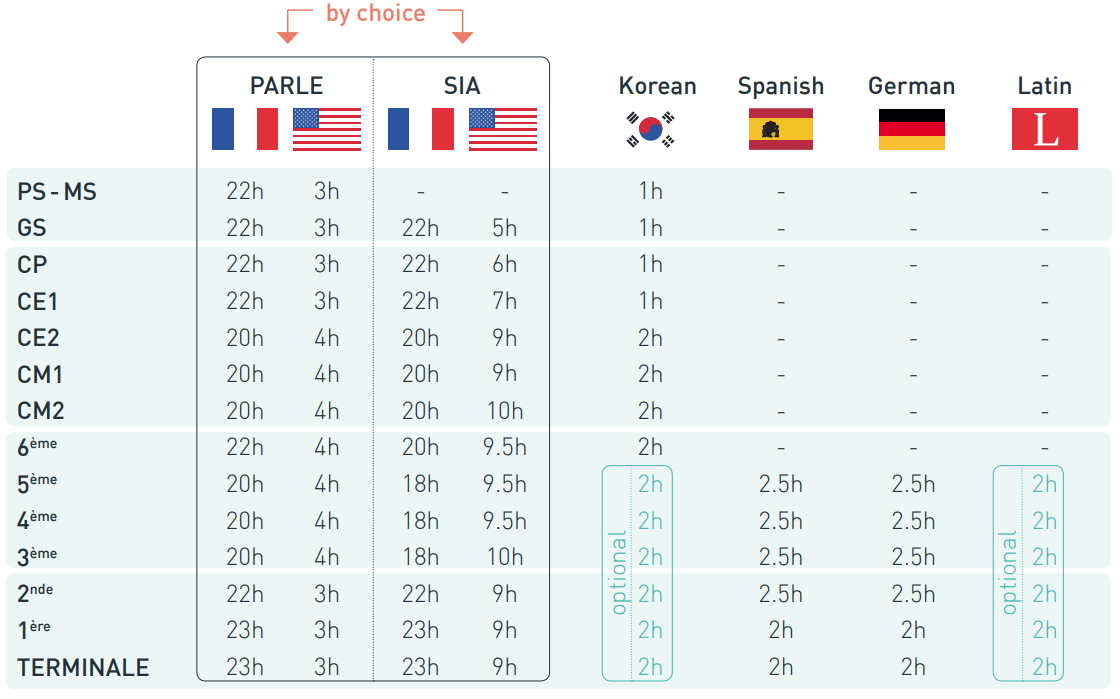Click the 5h cell in the GS row
1120x699 pixels.
click(504, 228)
